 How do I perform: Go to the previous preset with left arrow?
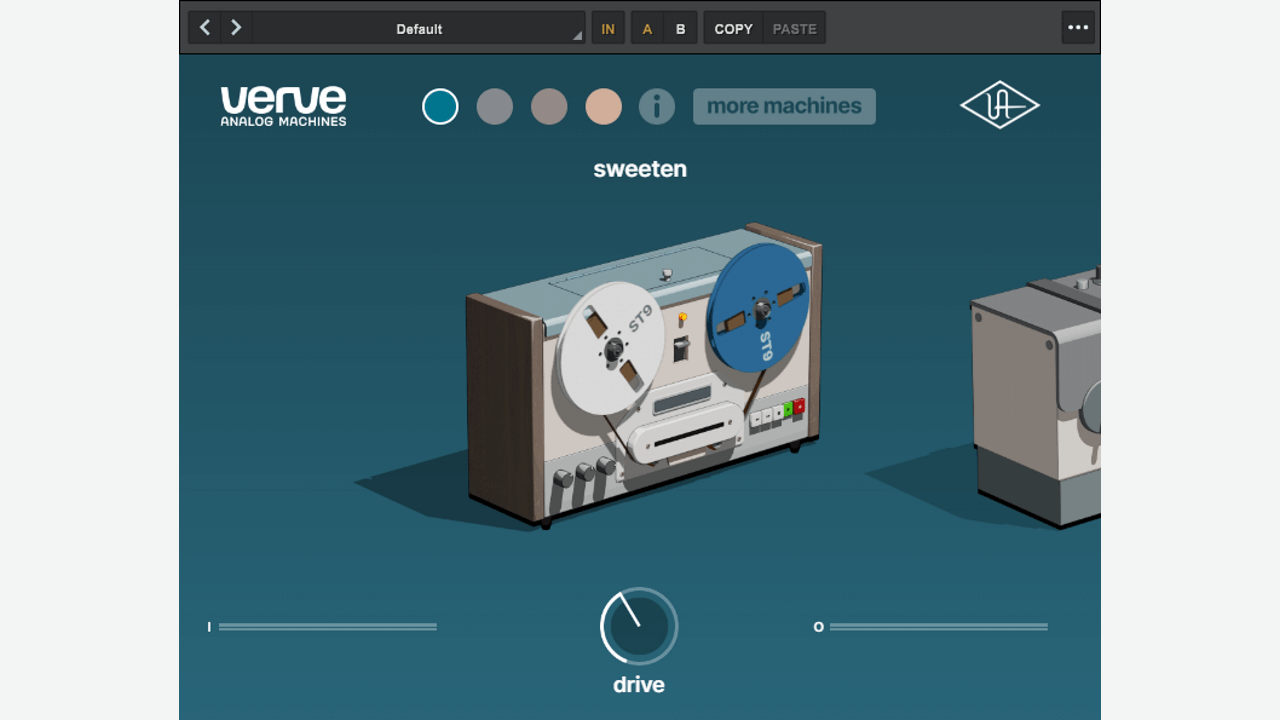click(205, 28)
